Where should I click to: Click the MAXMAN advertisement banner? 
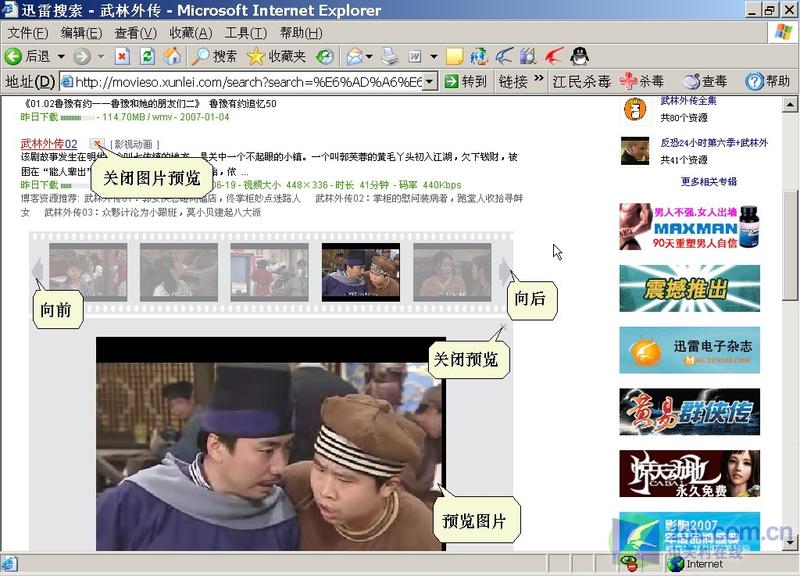pos(689,227)
